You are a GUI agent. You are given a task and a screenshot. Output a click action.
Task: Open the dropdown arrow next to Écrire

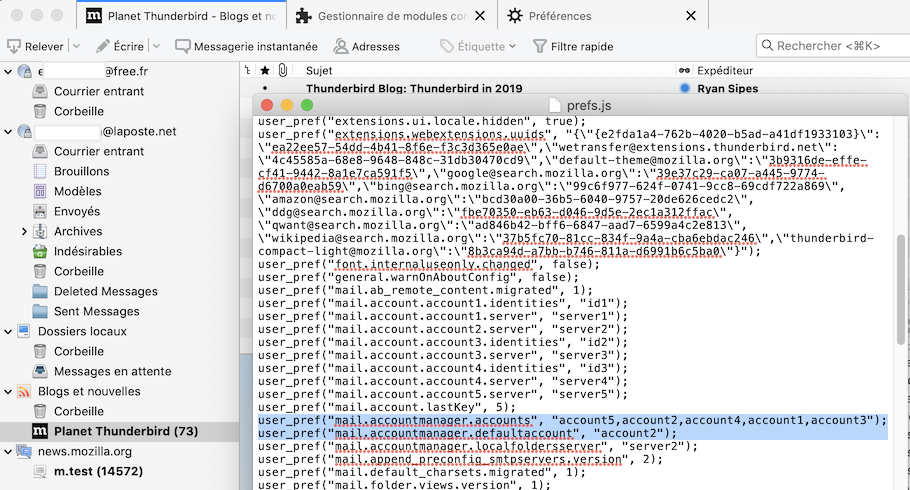click(x=156, y=46)
